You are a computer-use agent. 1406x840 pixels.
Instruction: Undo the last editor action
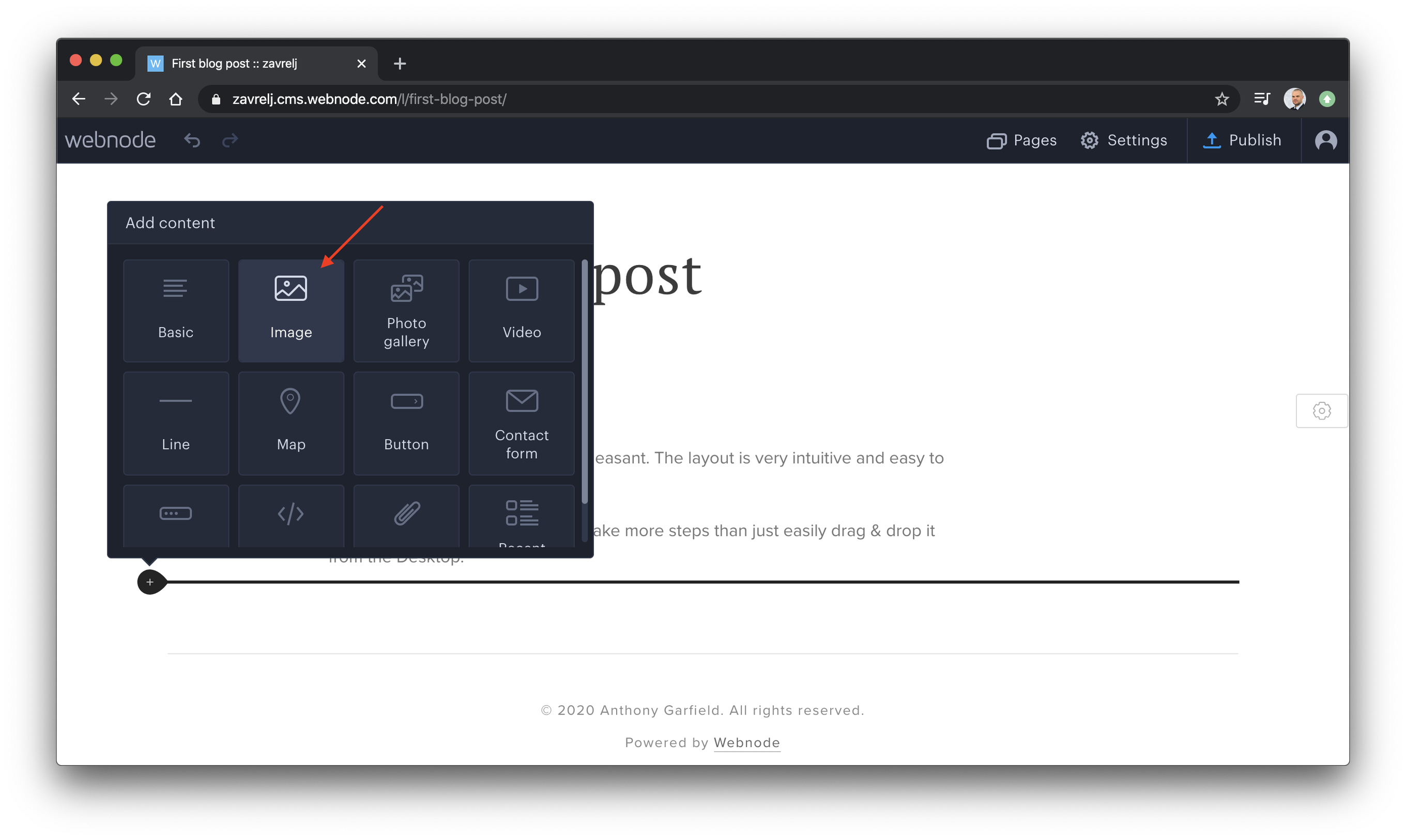point(192,140)
